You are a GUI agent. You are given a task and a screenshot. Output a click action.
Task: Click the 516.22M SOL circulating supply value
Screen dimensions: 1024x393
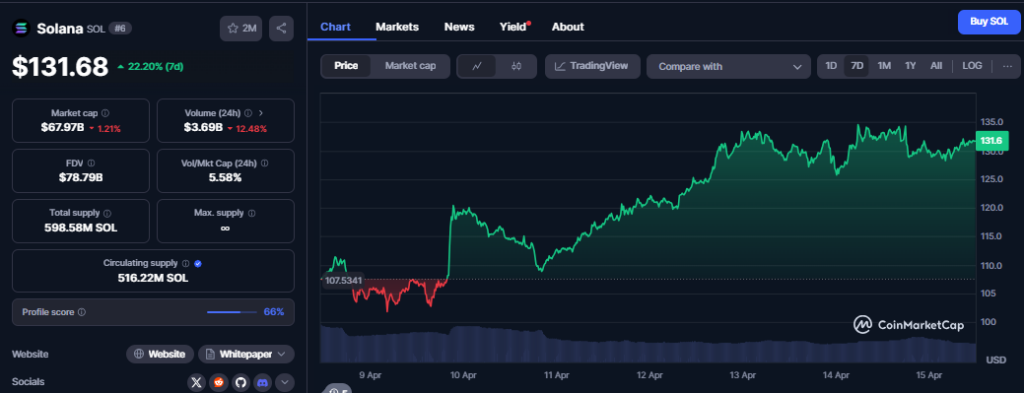153,278
